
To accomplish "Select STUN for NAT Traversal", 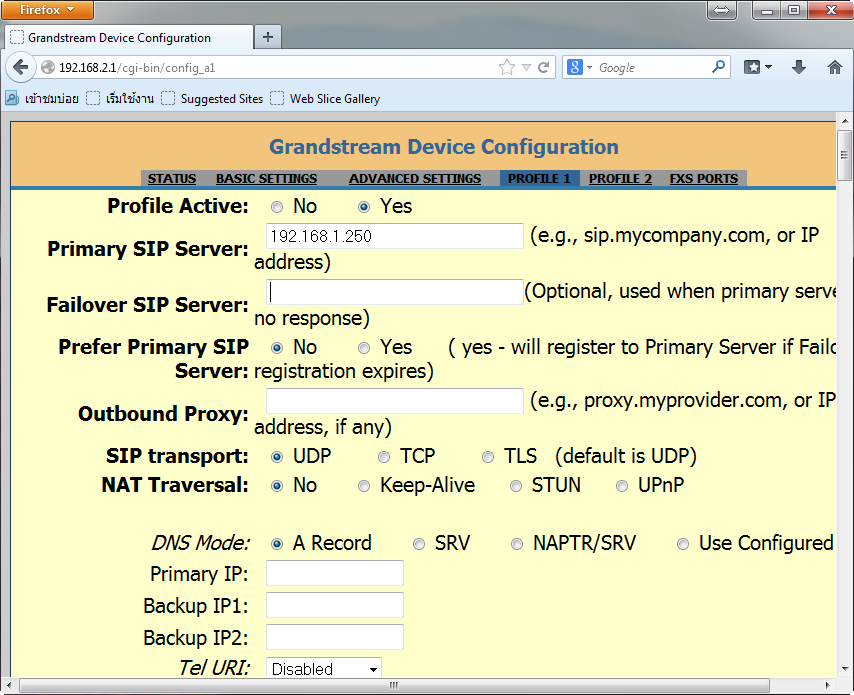I will (516, 486).
